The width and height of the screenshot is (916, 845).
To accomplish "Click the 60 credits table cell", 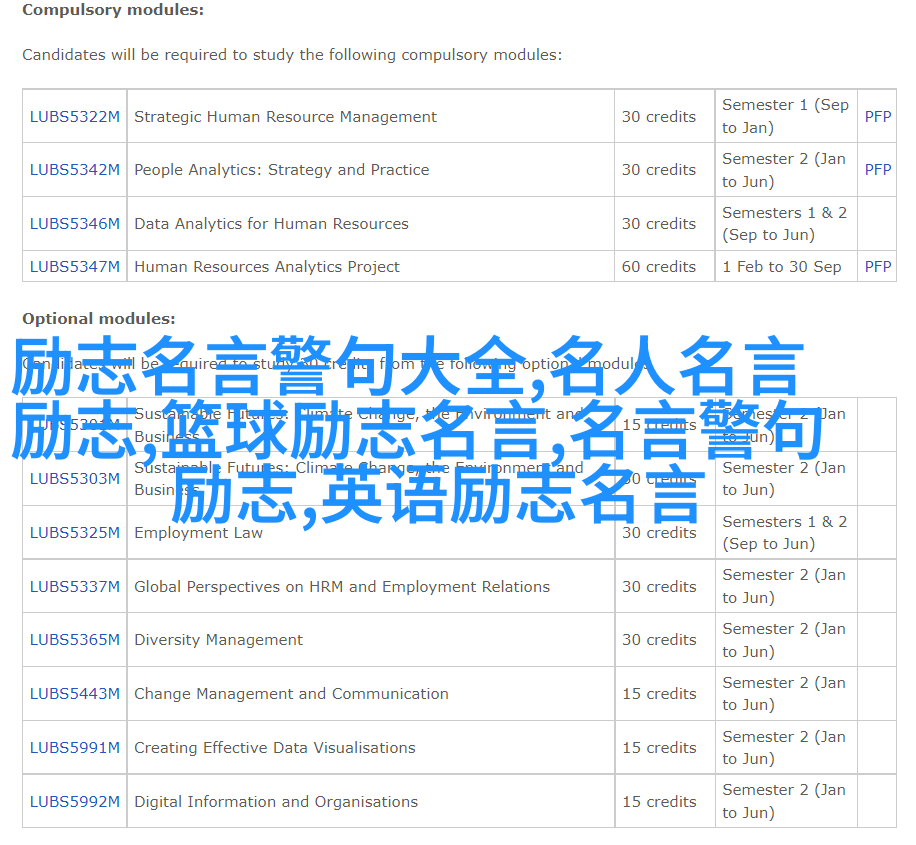I will coord(658,267).
